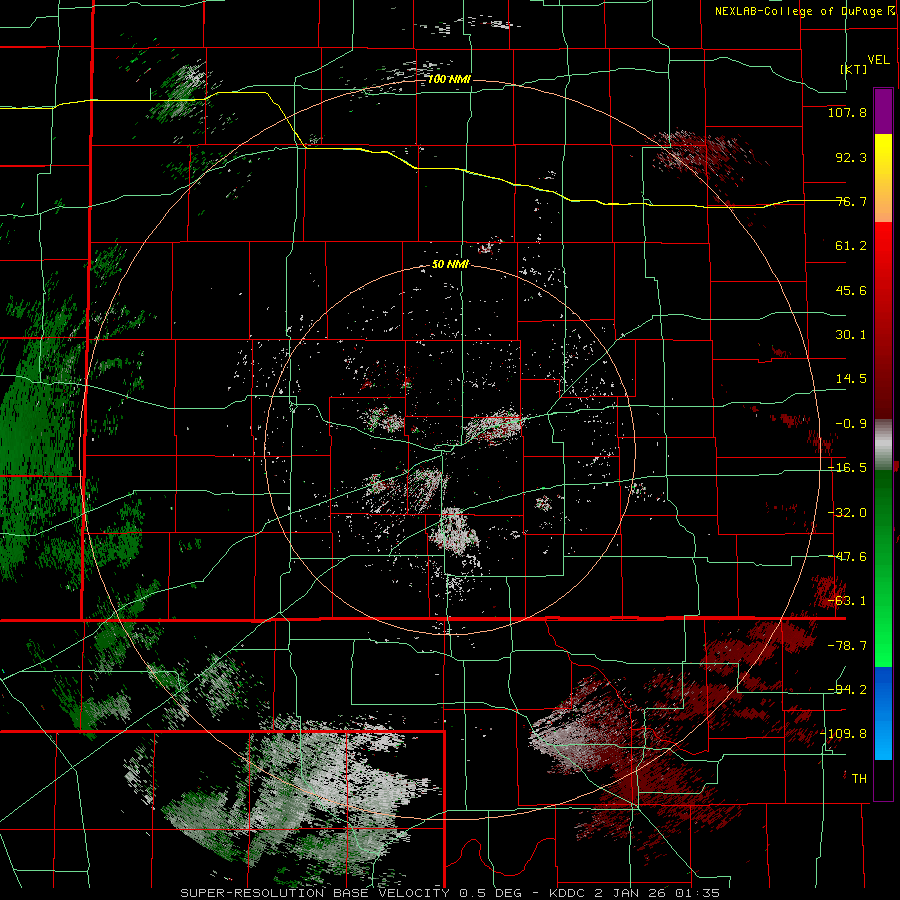Click the VEL legend title
The image size is (900, 900).
(878, 59)
